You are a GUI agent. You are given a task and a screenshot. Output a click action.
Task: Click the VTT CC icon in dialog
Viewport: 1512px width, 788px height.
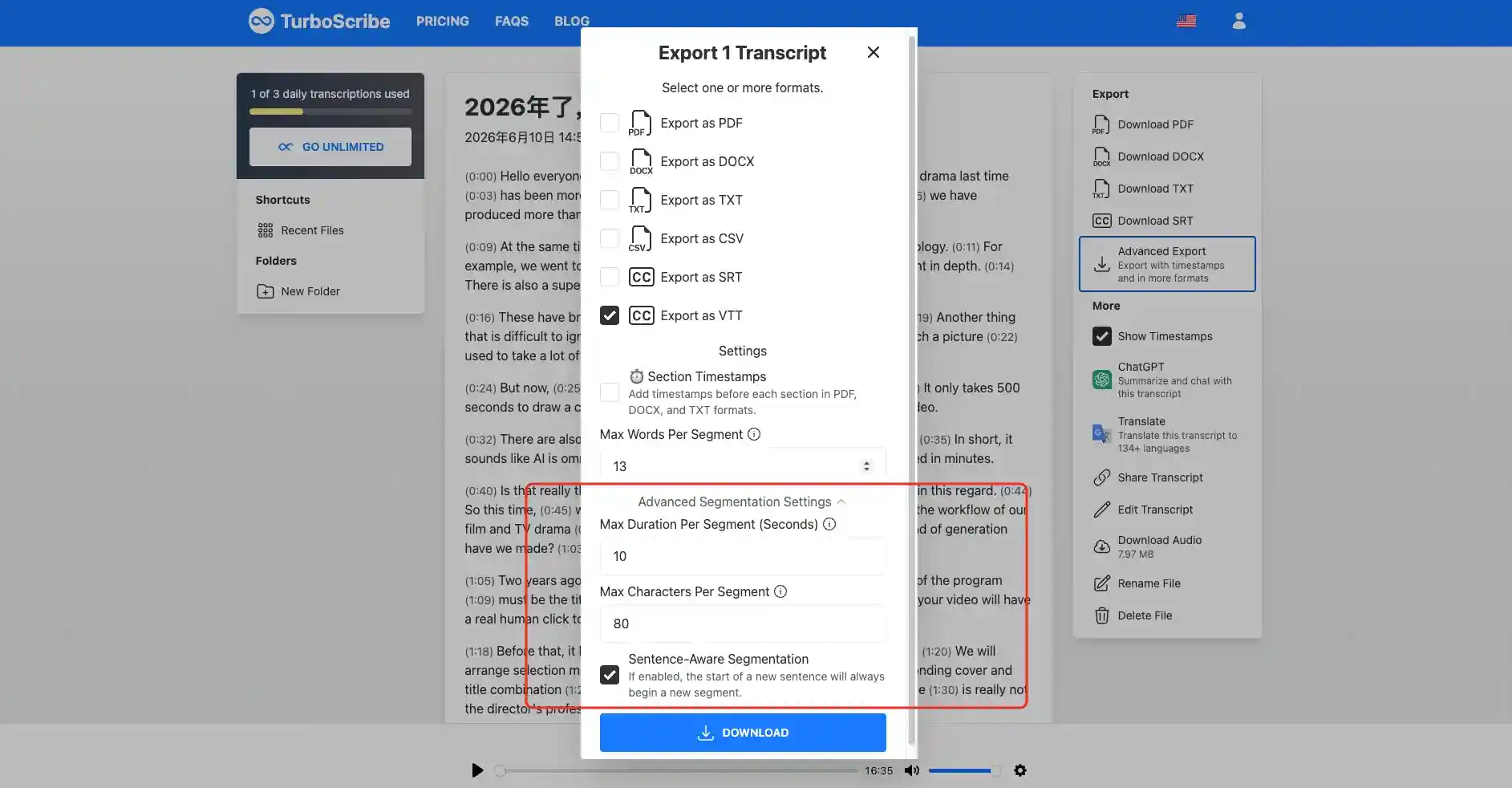(641, 315)
